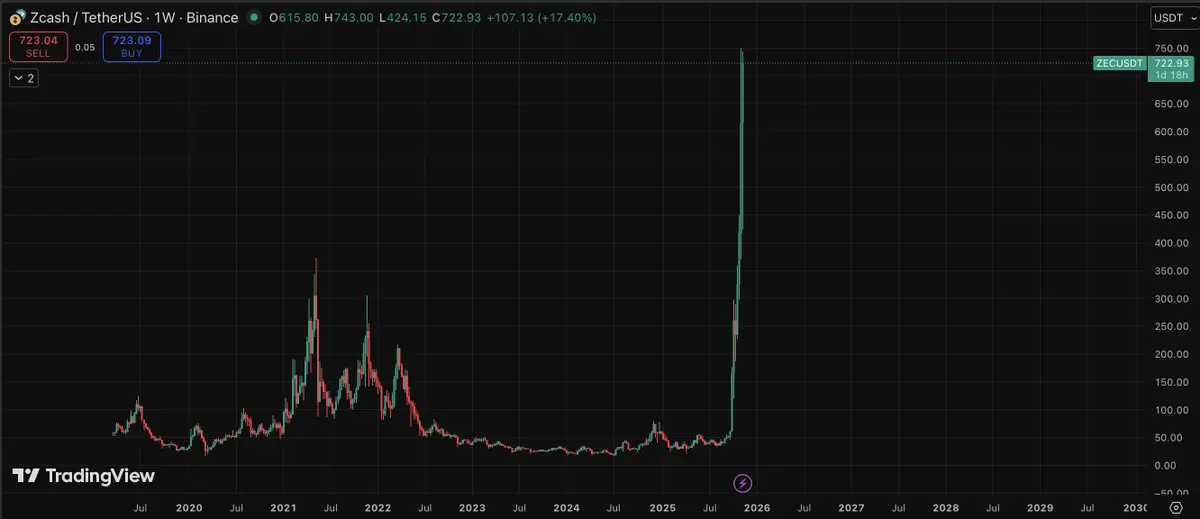Viewport: 1200px width, 519px height.
Task: Click the 2021 time axis label
Action: pyautogui.click(x=283, y=508)
